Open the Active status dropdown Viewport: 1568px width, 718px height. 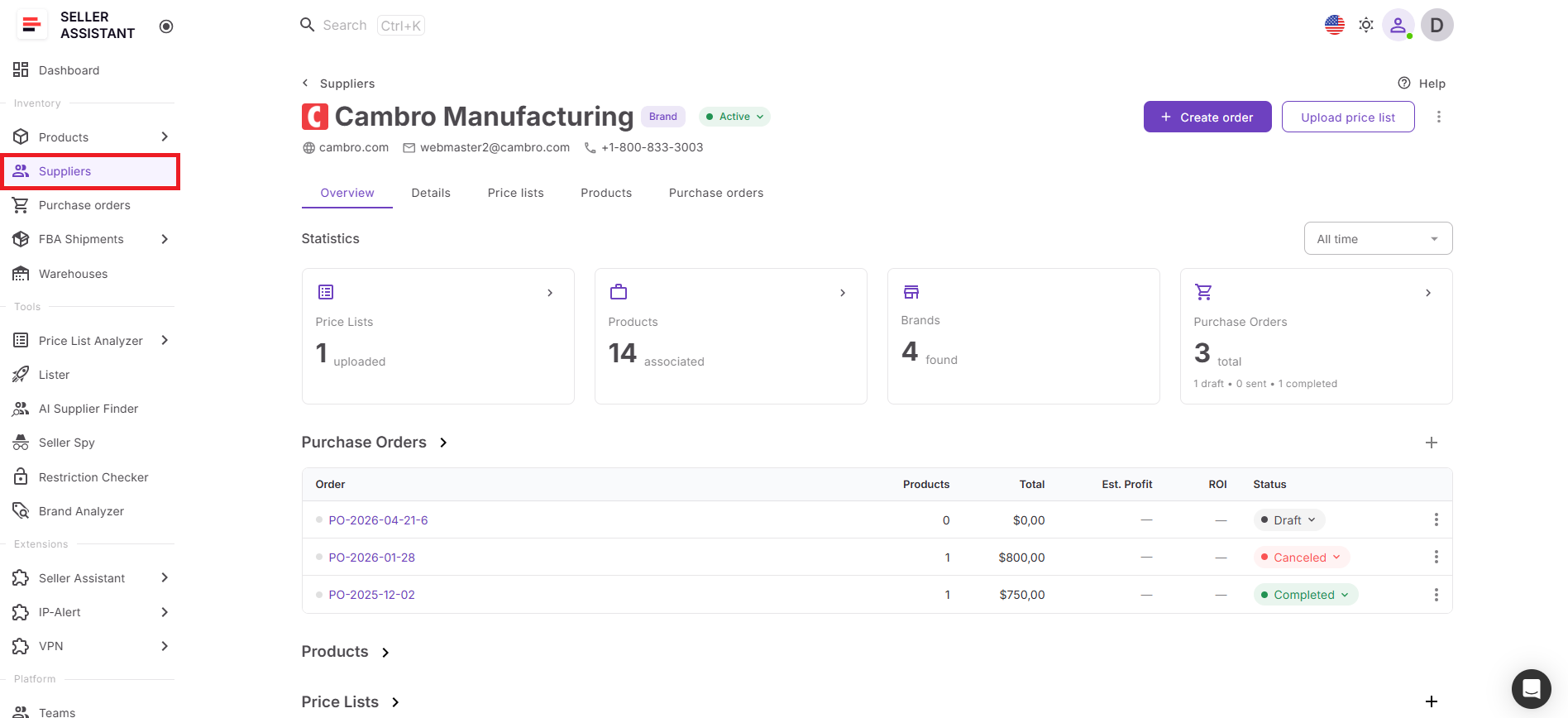(734, 117)
